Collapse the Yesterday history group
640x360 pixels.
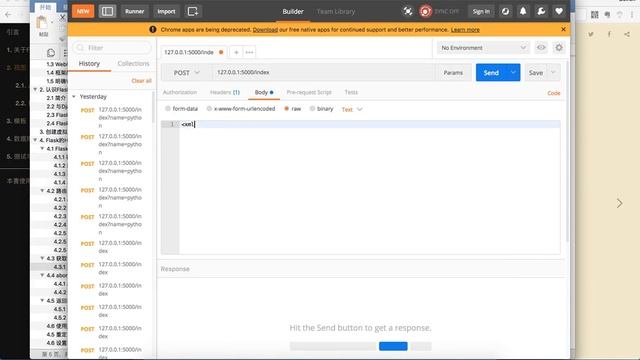74,97
